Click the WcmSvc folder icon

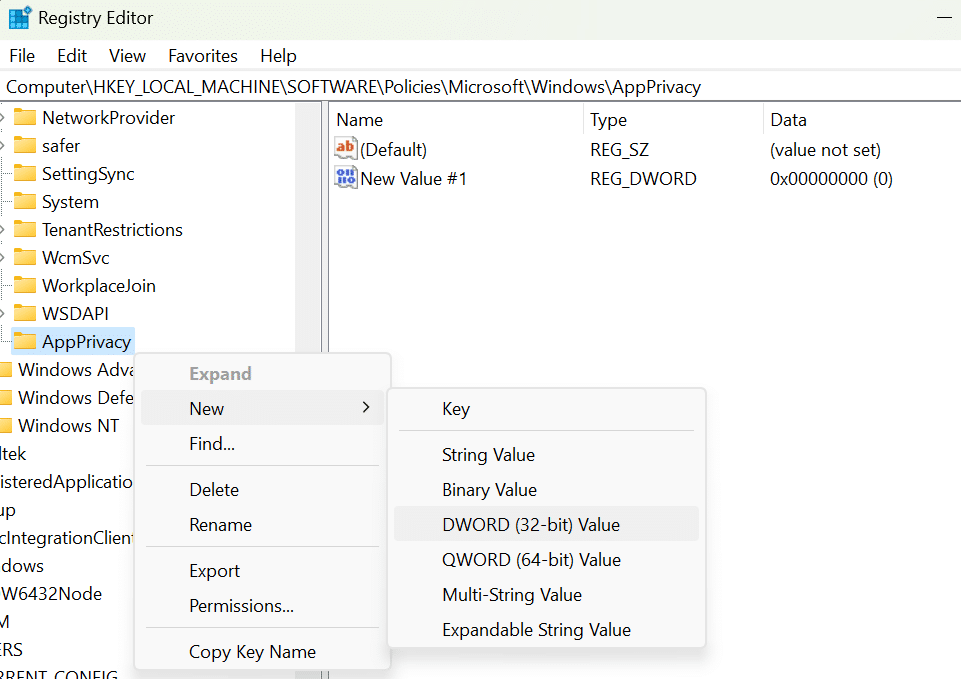(25, 257)
